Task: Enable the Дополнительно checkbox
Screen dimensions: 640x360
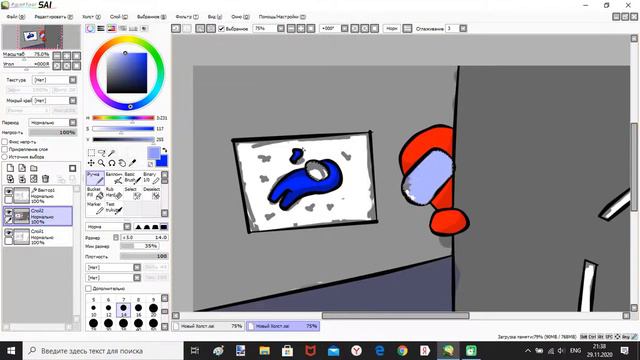Action: click(88, 289)
